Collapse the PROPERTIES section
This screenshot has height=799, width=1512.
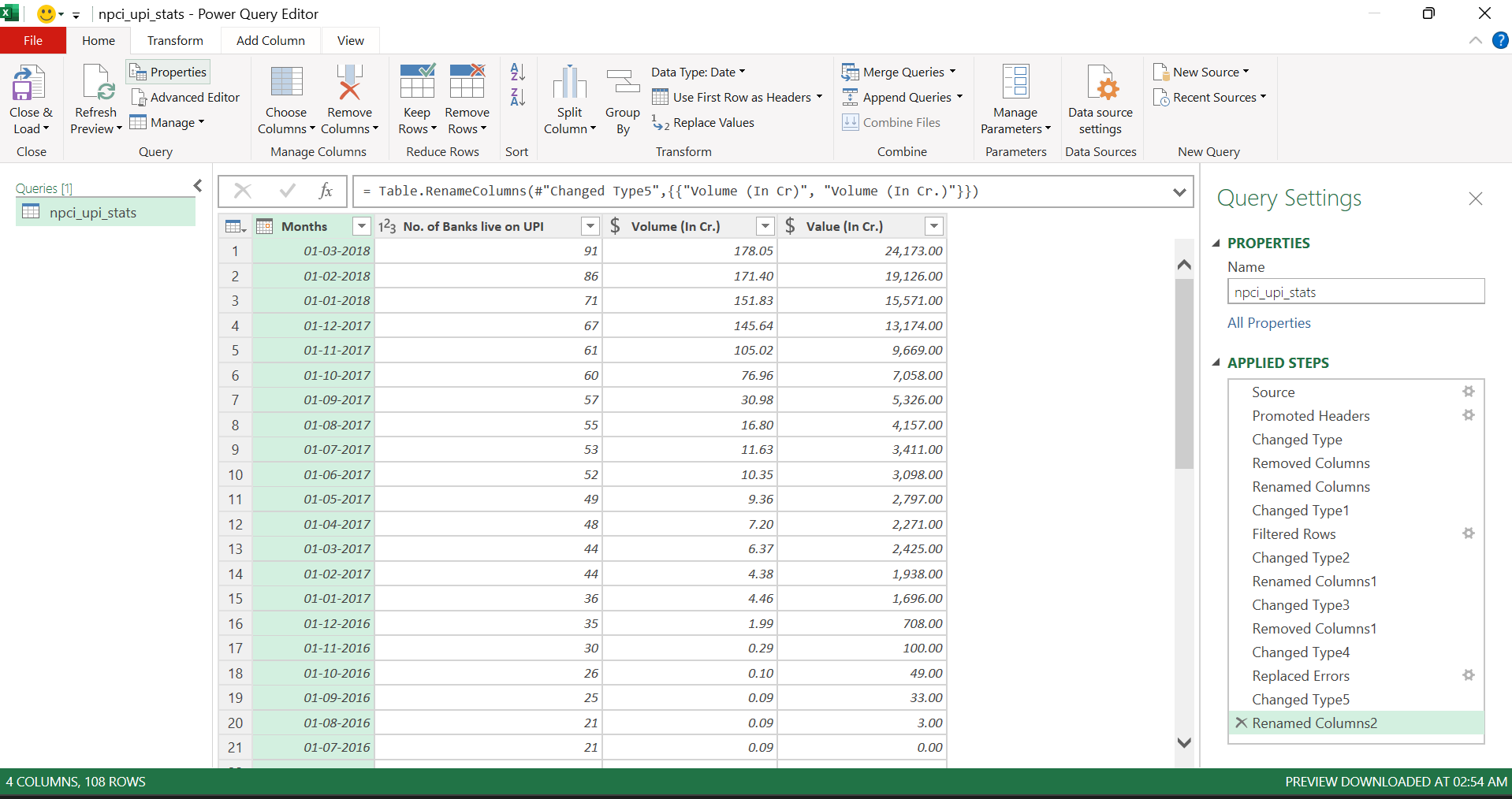tap(1216, 243)
